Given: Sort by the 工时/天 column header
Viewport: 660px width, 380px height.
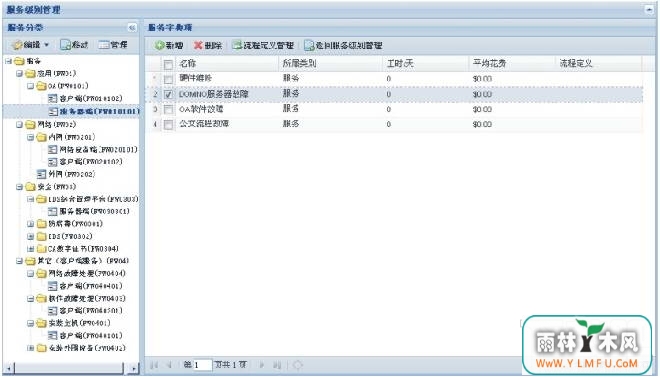Looking at the screenshot, I should coord(426,64).
